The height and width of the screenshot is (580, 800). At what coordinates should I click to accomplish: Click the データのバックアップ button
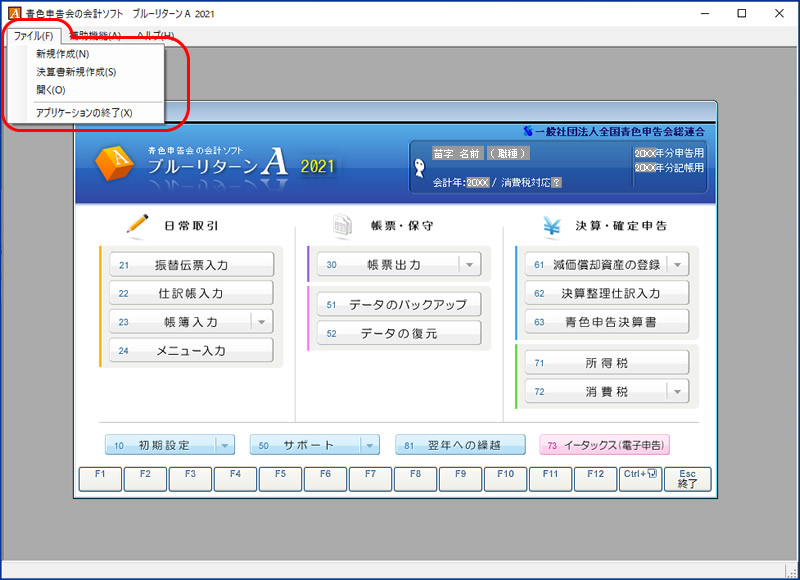[399, 304]
